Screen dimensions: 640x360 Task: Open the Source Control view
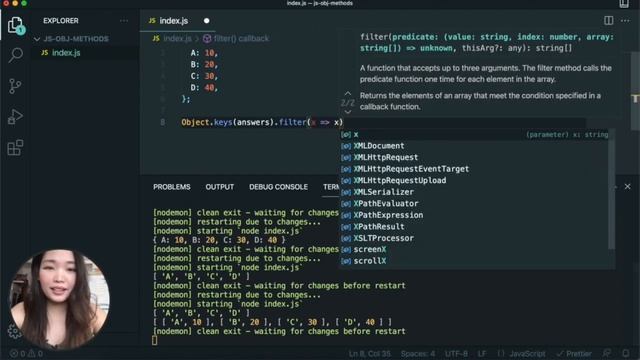click(15, 86)
